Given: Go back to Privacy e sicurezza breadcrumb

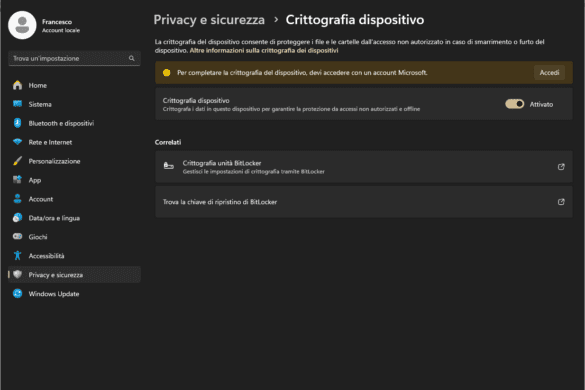Looking at the screenshot, I should pos(209,20).
